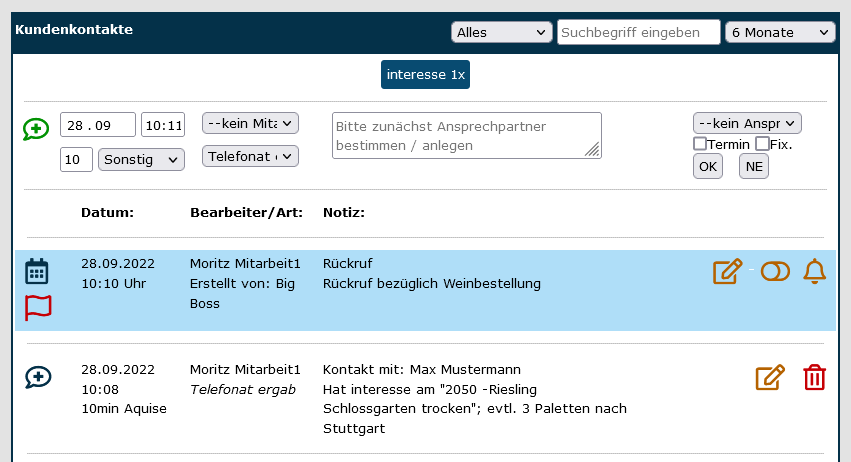This screenshot has width=851, height=462.
Task: Click the notes text area
Action: [466, 135]
